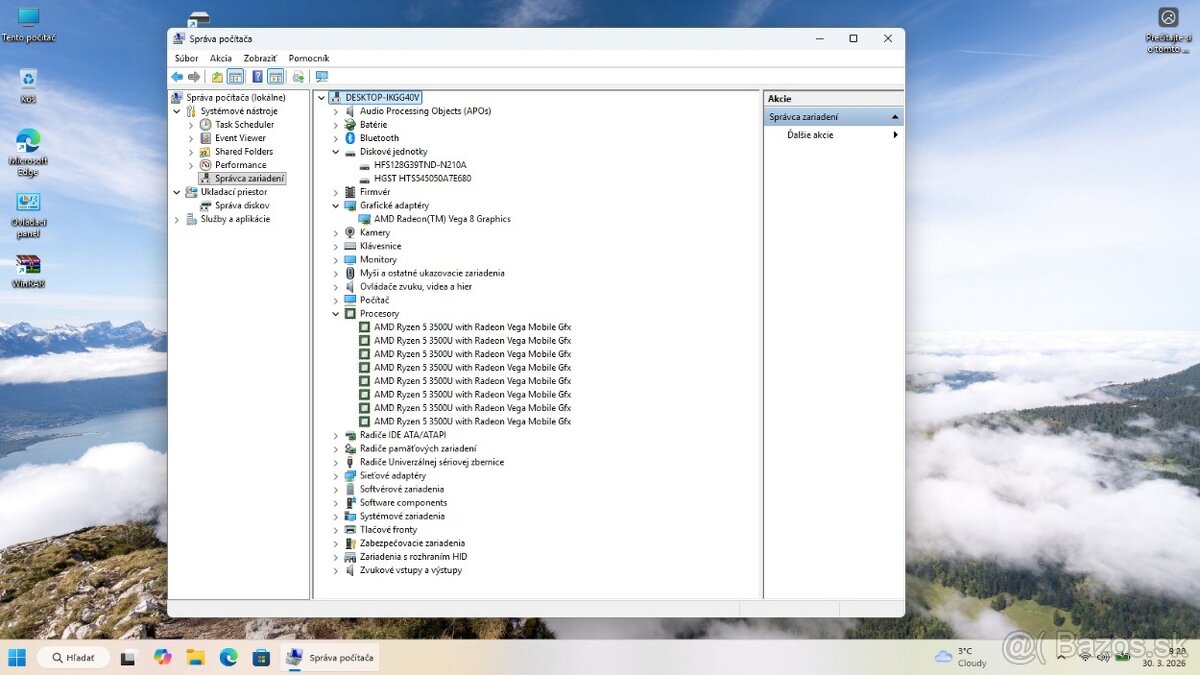Collapse the Grafické adaptéry category
1200x675 pixels.
tap(335, 205)
